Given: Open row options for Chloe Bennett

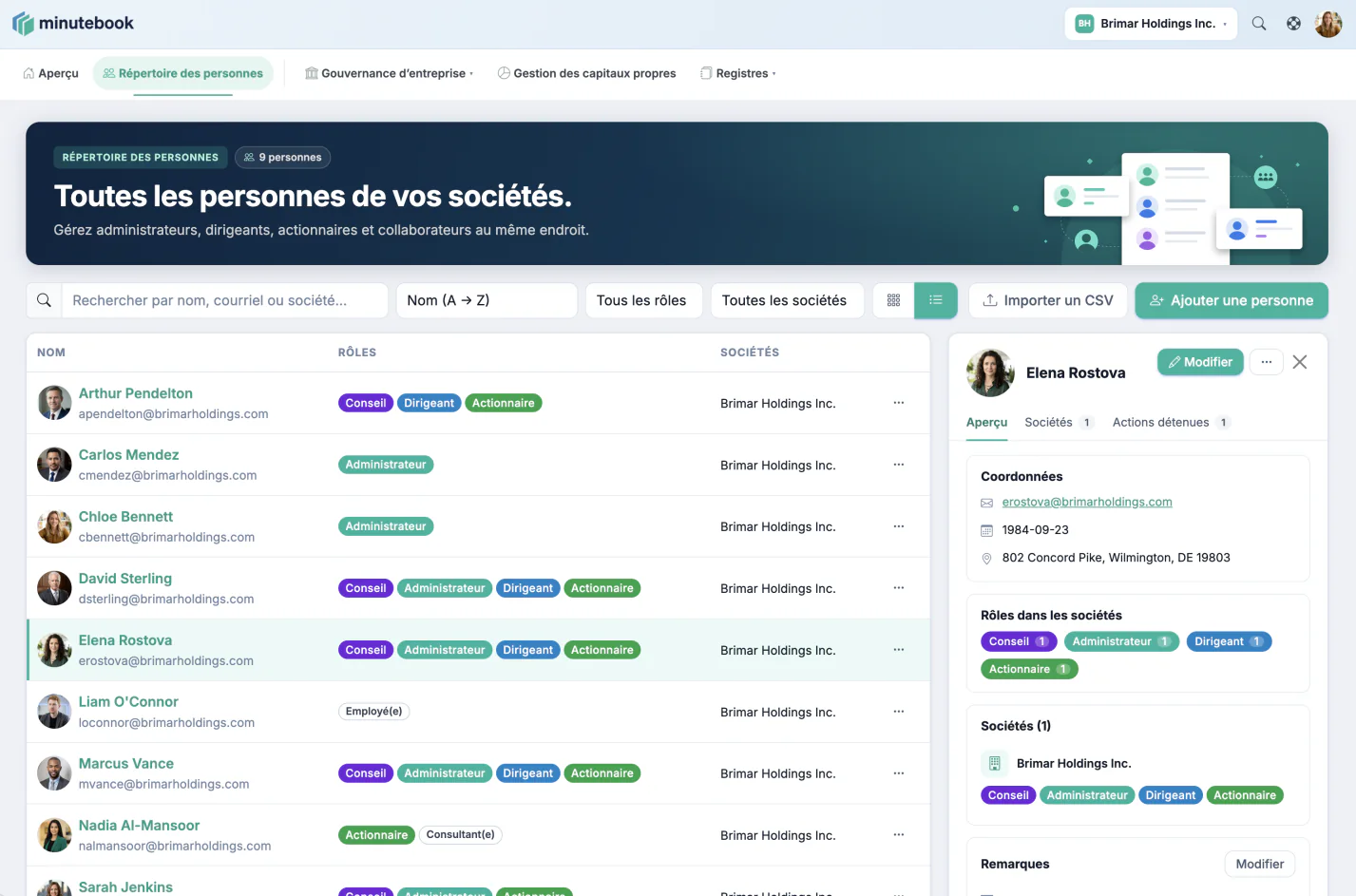Looking at the screenshot, I should tap(899, 526).
